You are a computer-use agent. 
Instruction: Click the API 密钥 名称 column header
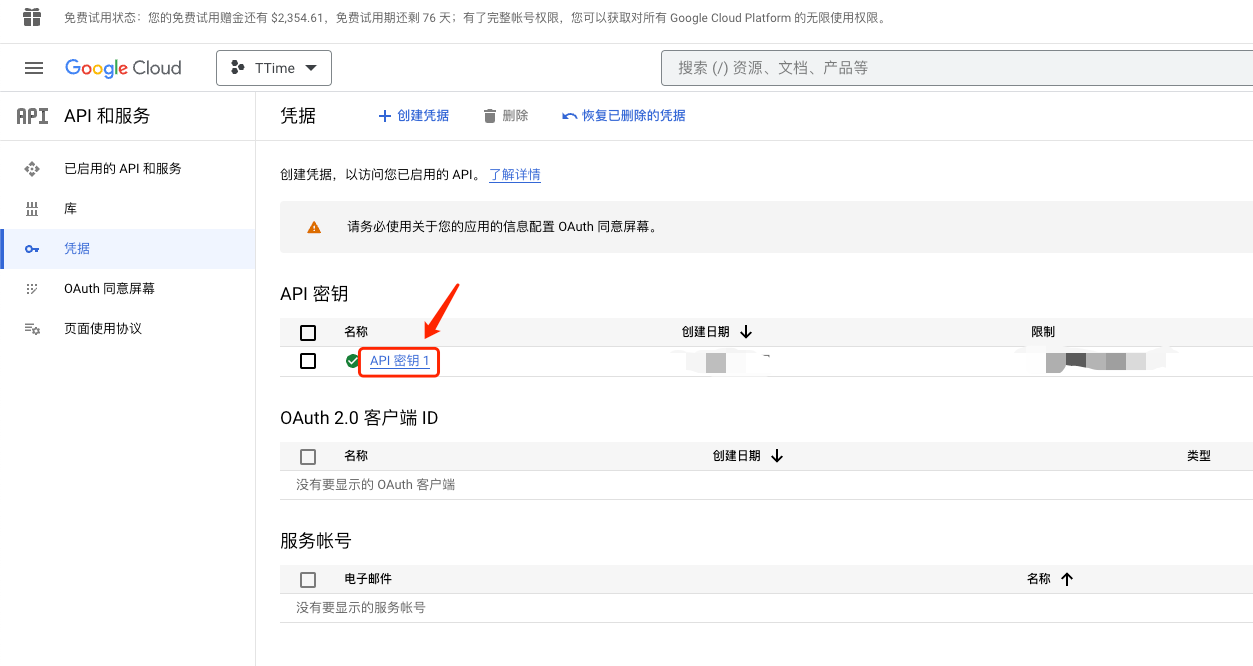point(356,332)
